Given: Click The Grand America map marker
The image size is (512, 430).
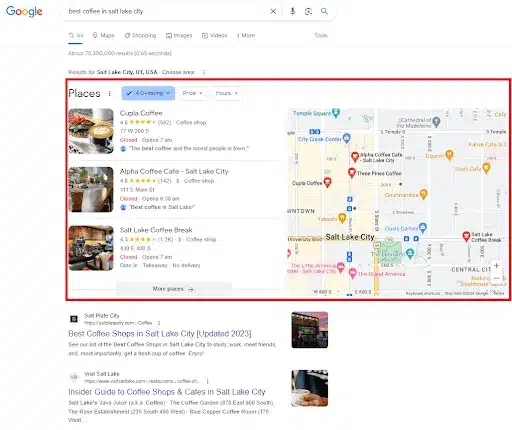Looking at the screenshot, I should pyautogui.click(x=353, y=273).
